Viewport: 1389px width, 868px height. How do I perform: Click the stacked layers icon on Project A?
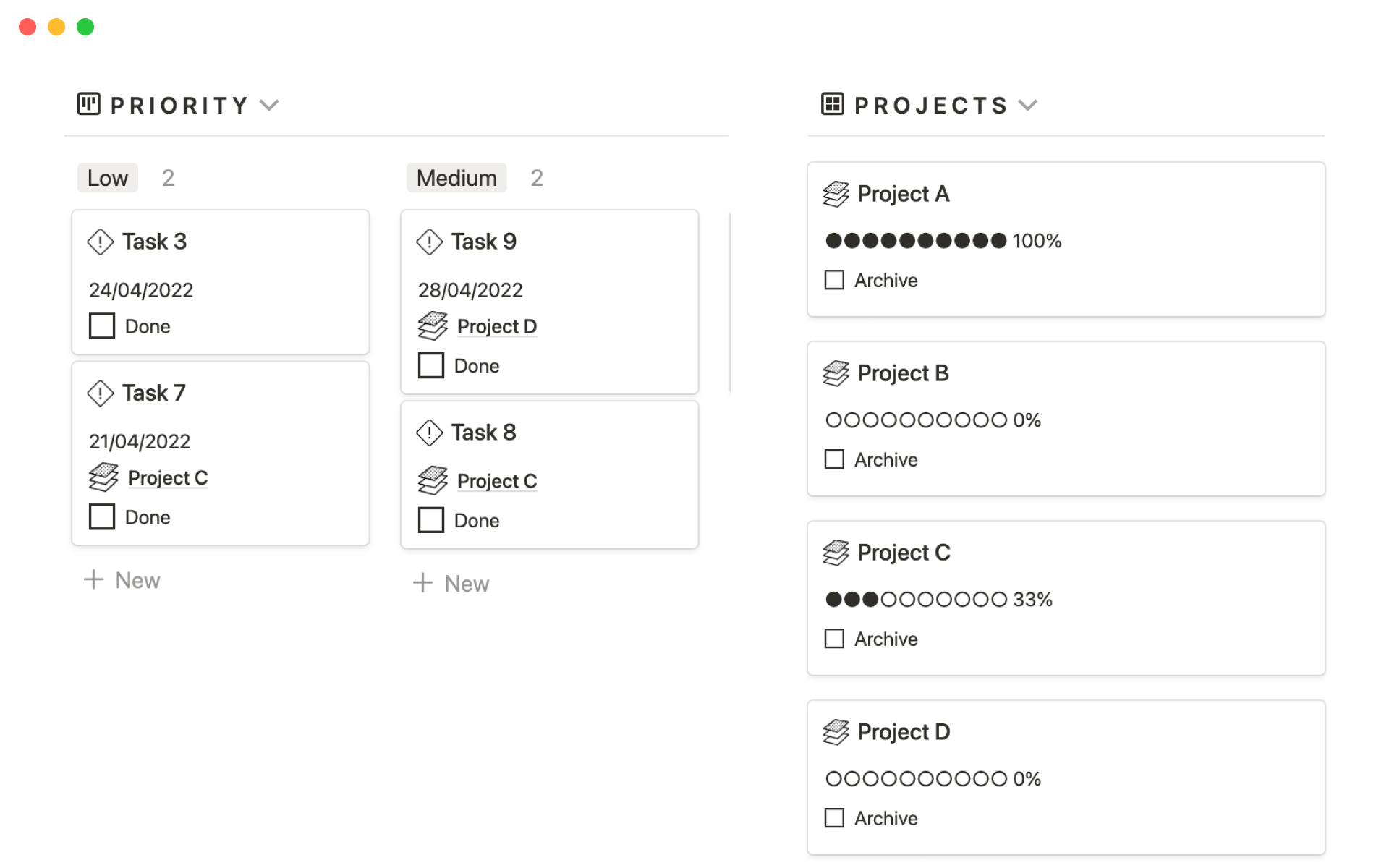836,194
